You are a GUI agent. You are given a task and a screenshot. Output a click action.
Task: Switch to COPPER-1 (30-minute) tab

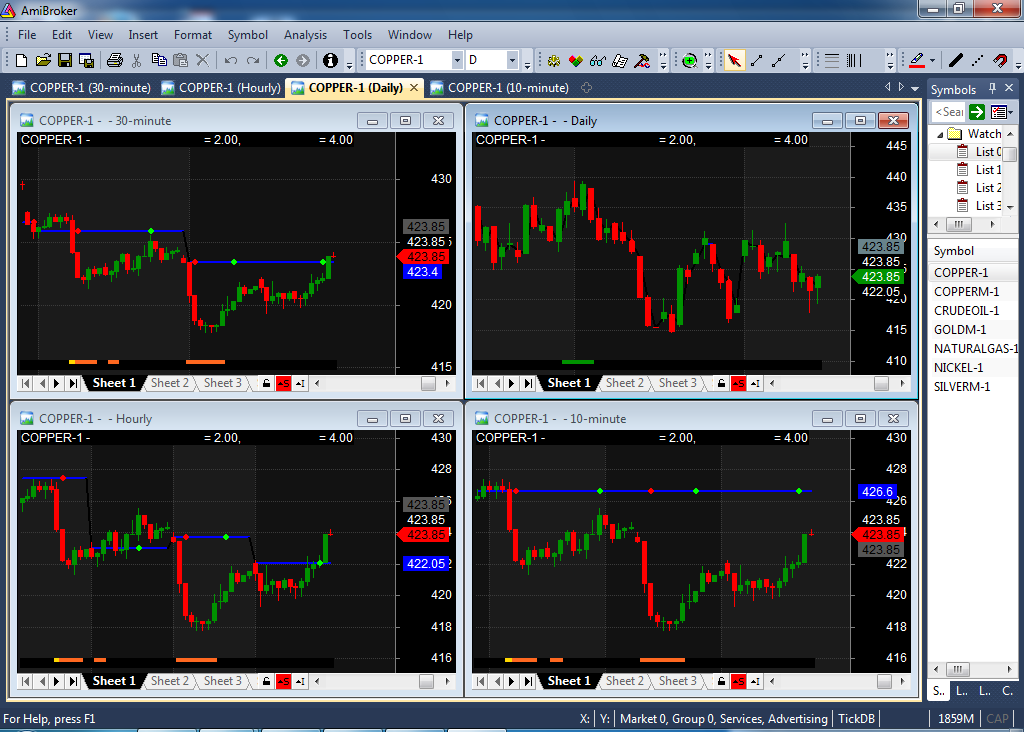tap(81, 88)
